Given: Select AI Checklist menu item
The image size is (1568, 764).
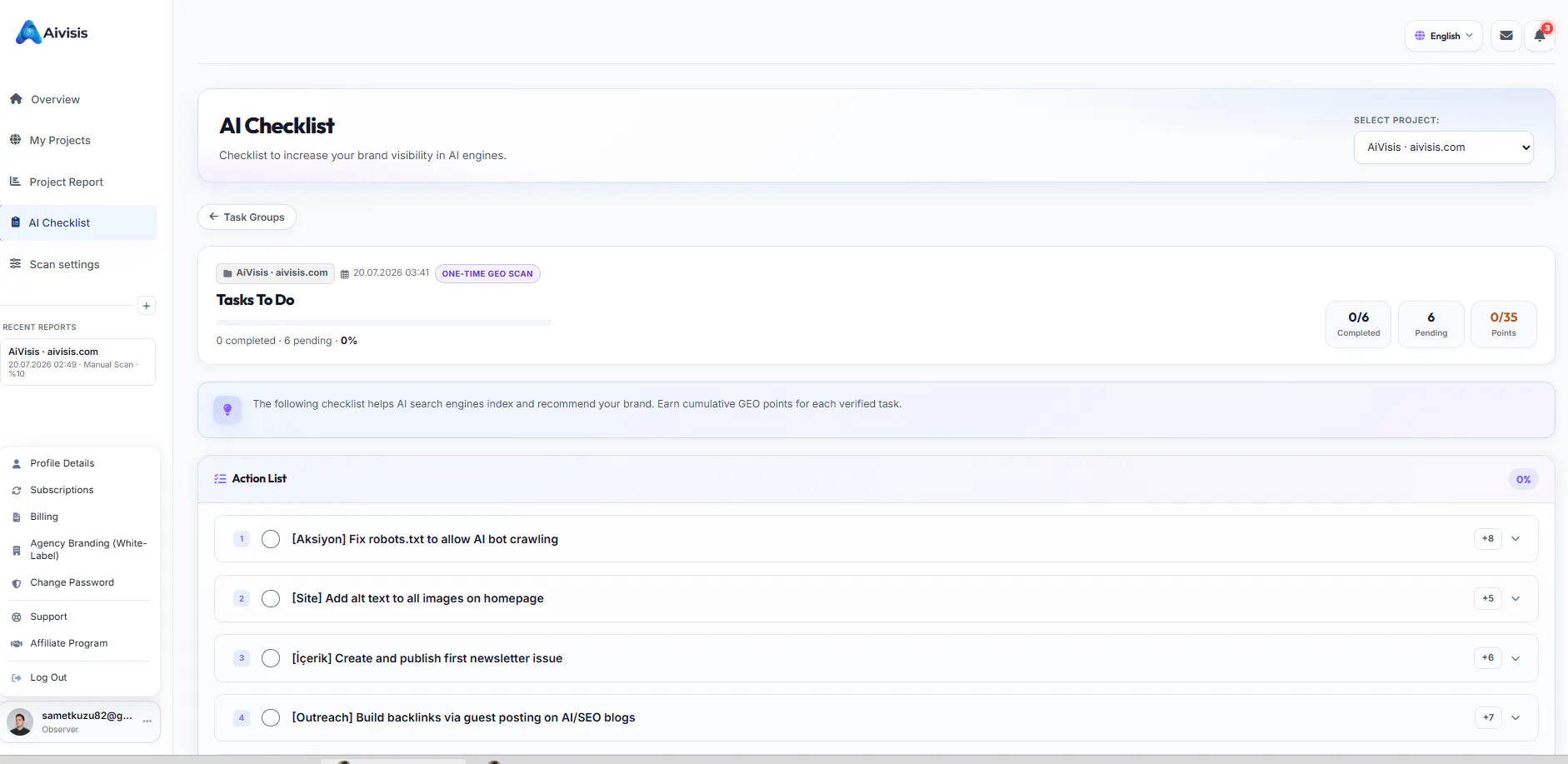Looking at the screenshot, I should tap(79, 222).
